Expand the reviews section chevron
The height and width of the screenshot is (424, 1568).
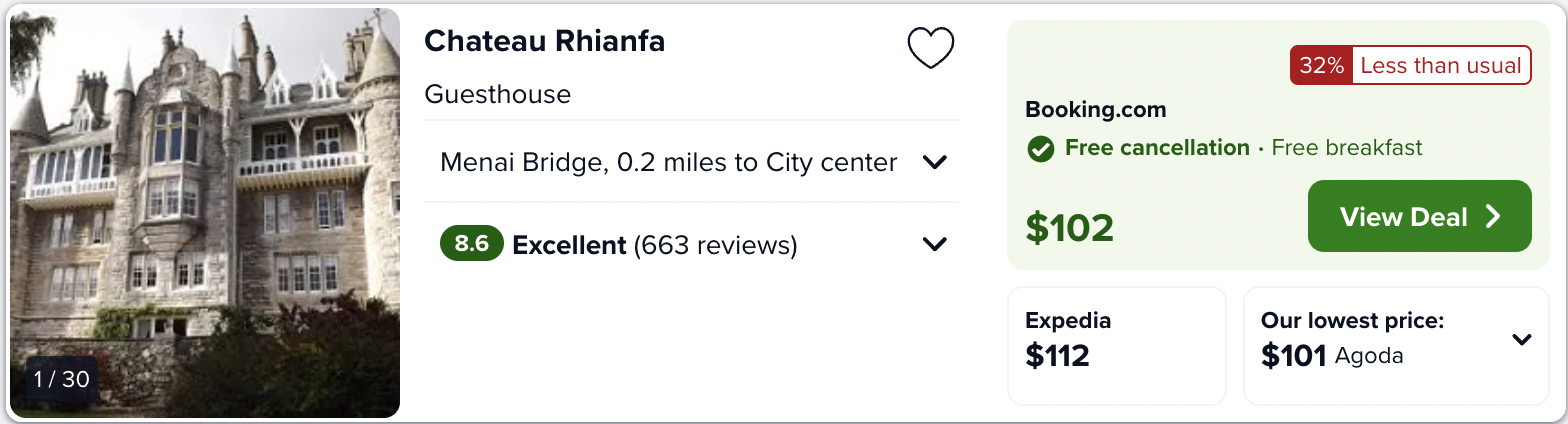point(935,244)
